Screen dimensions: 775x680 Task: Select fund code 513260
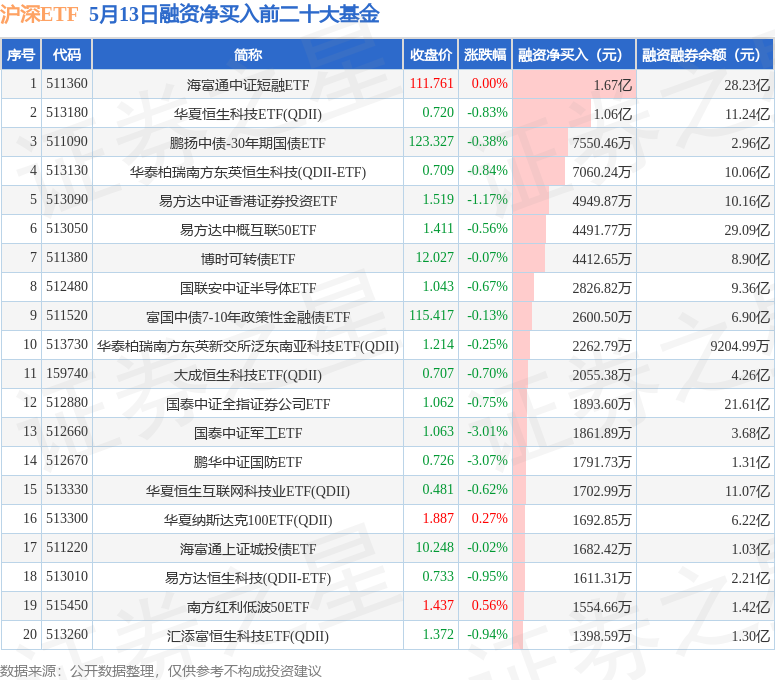[67, 635]
